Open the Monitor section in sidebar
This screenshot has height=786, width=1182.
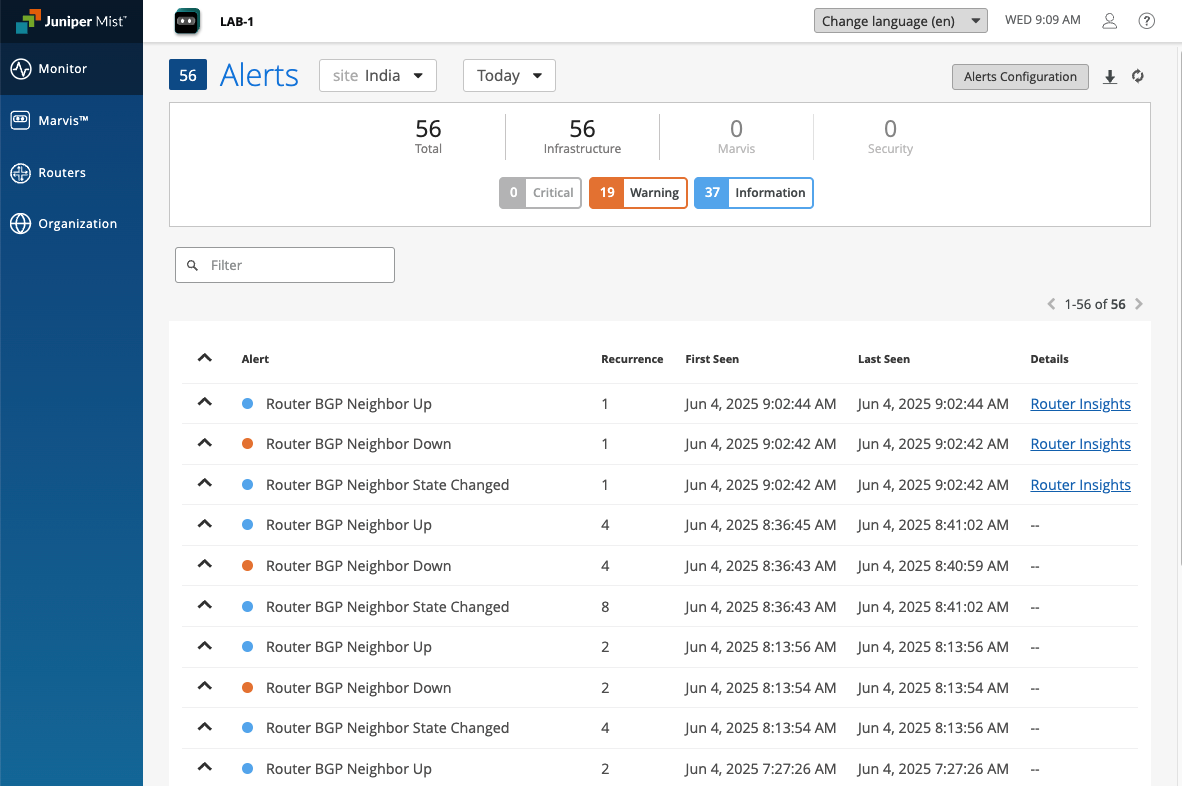(x=62, y=69)
